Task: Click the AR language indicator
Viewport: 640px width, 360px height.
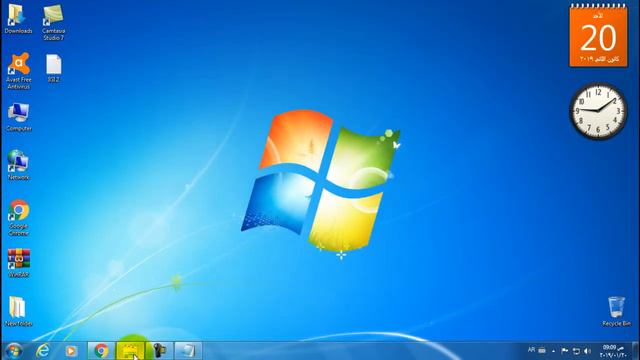Action: pyautogui.click(x=531, y=350)
